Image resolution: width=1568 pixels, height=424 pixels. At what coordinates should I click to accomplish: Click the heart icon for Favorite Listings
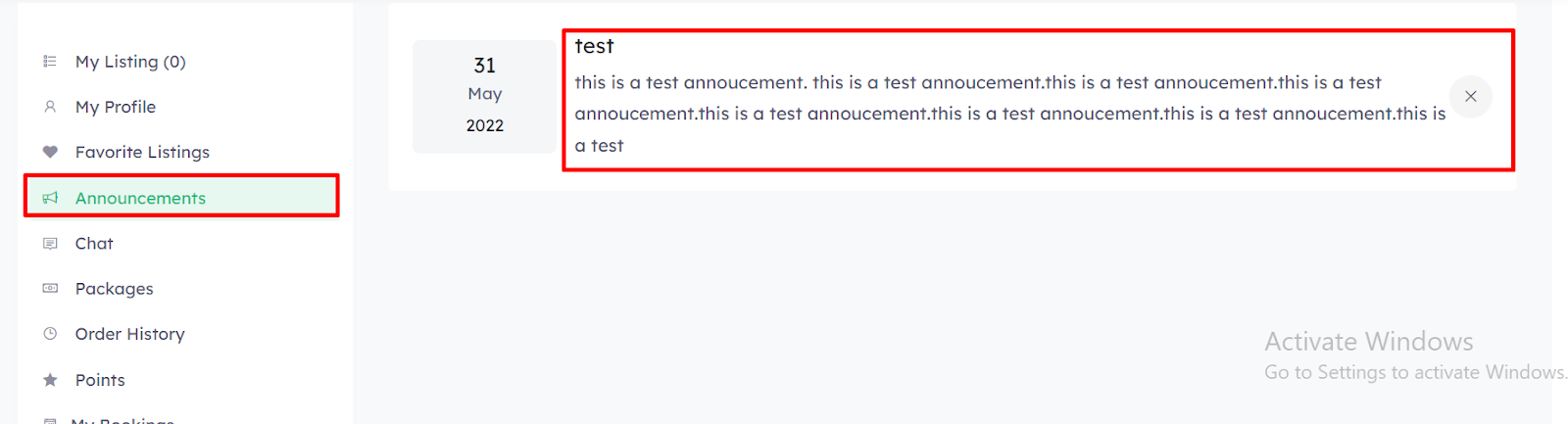[x=50, y=152]
